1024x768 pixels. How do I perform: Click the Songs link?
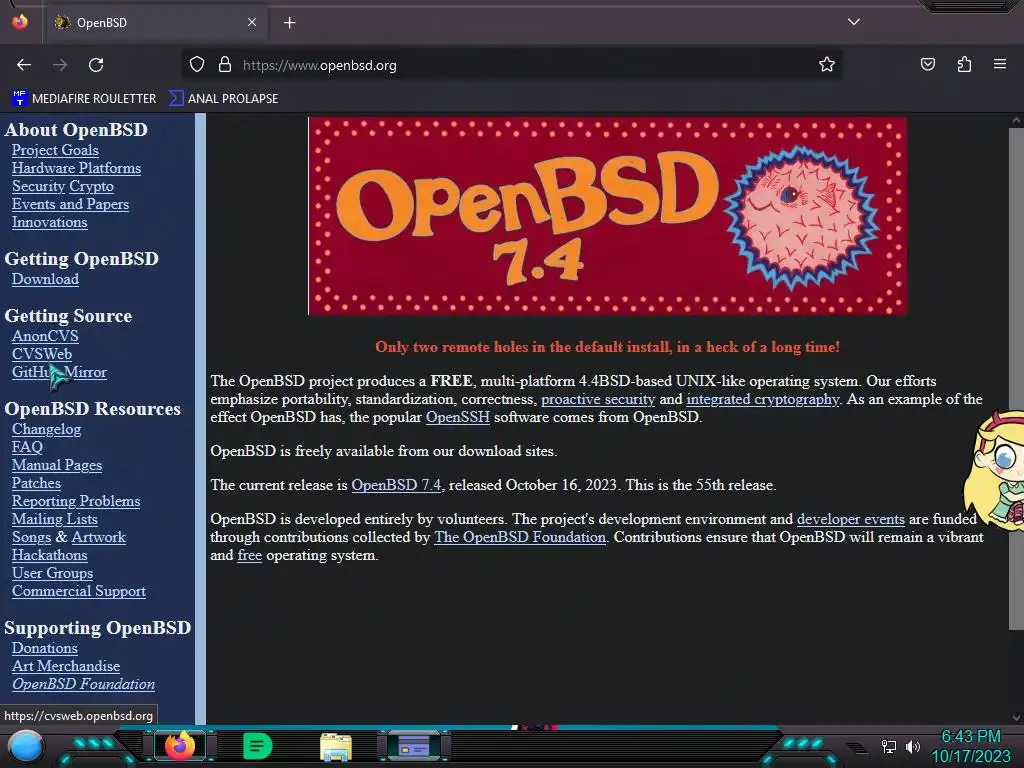click(x=31, y=537)
